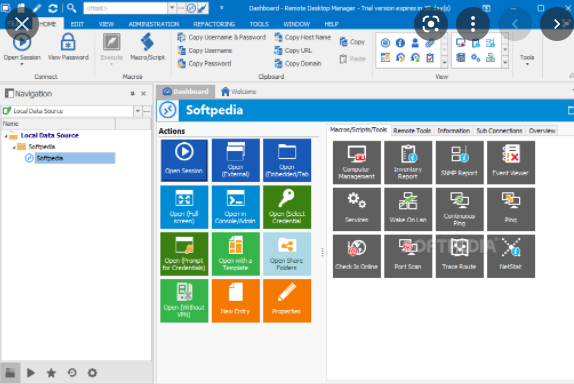Screen dimensions: 574x384
Task: Close the Navigation panel
Action: (144, 94)
